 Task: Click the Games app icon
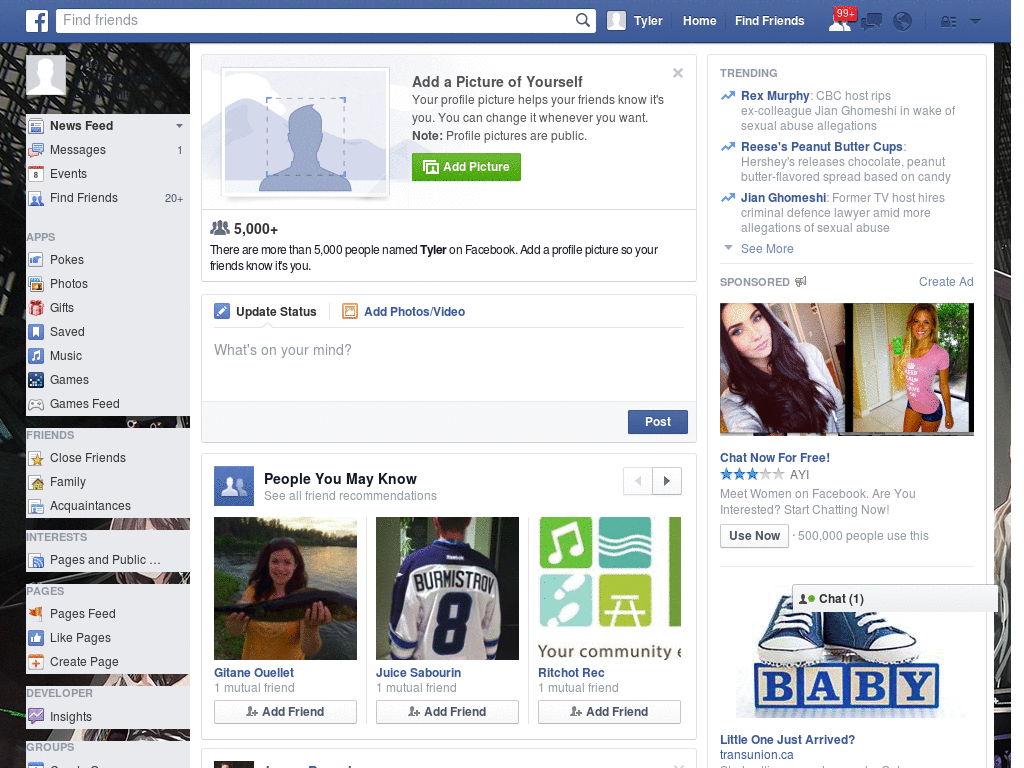[36, 379]
